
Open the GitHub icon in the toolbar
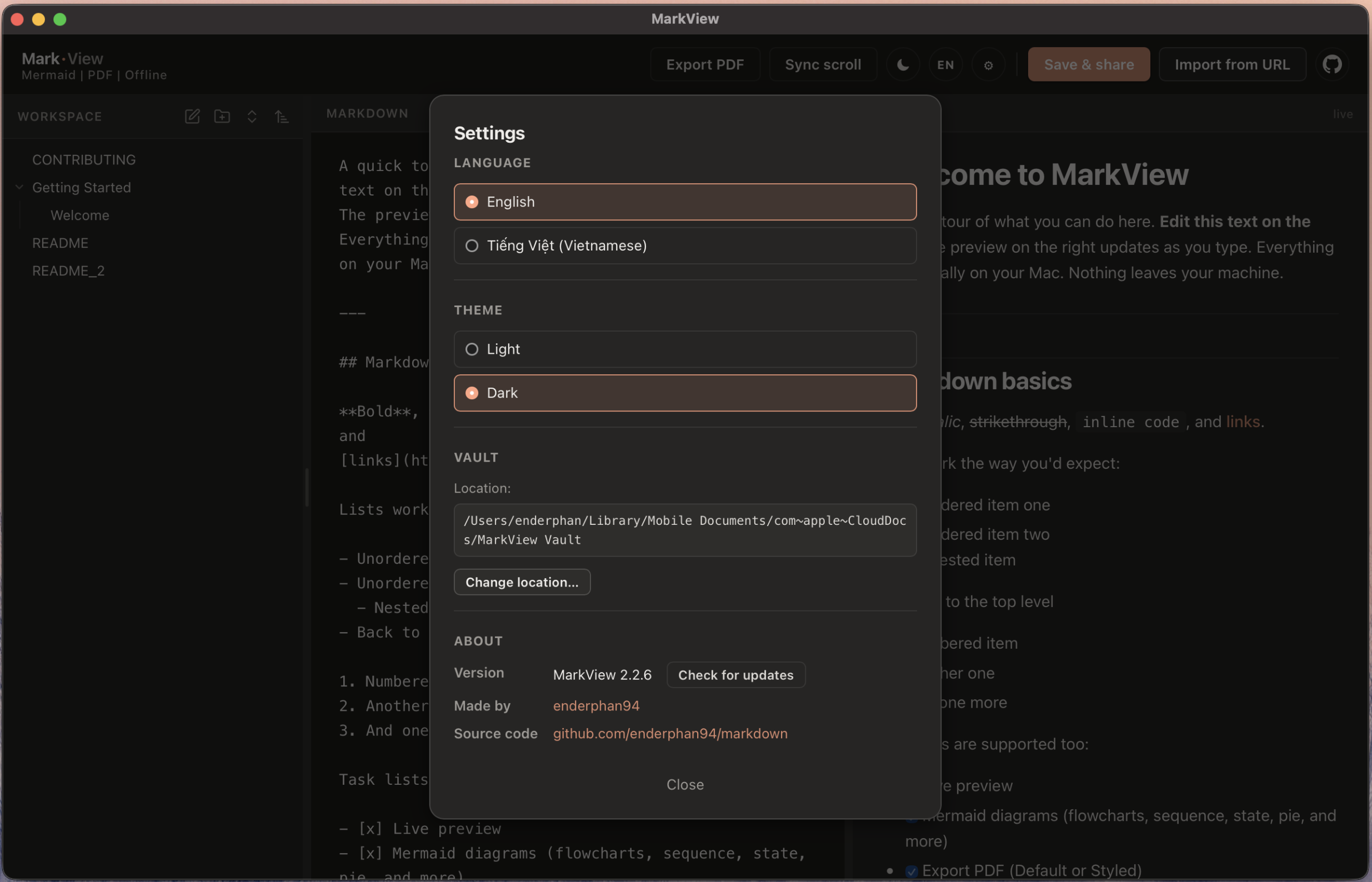tap(1332, 65)
